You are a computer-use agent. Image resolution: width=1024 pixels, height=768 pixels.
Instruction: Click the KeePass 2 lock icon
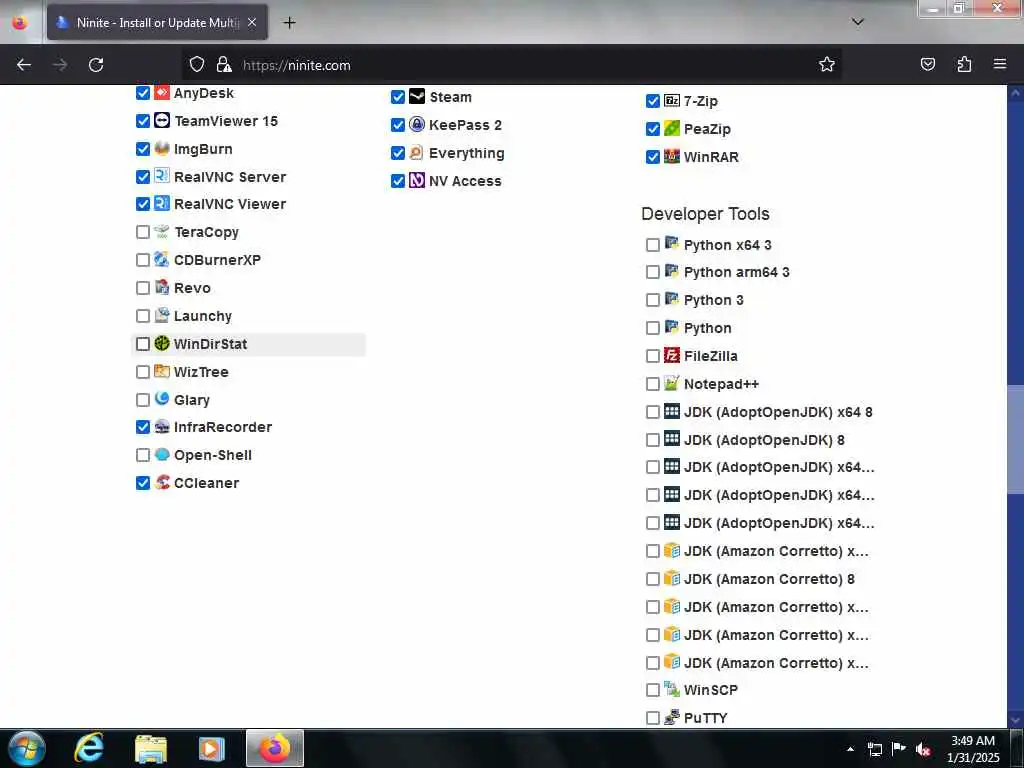click(417, 125)
